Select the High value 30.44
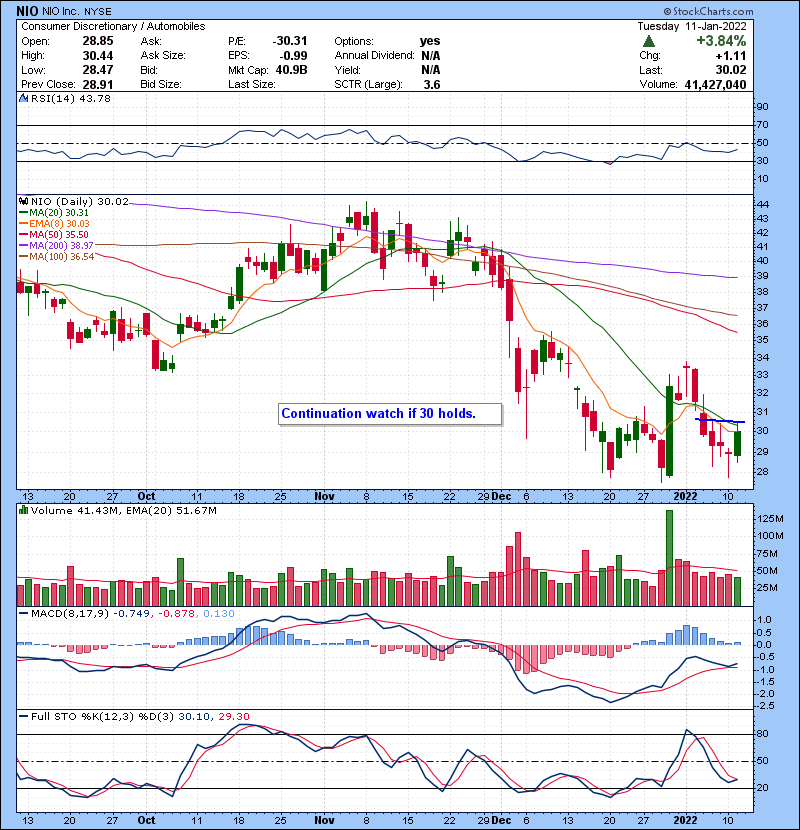Image resolution: width=800 pixels, height=830 pixels. point(97,56)
